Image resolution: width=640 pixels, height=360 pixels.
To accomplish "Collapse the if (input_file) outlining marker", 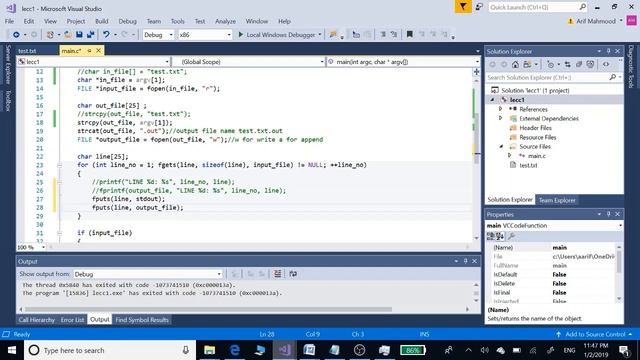I will pyautogui.click(x=60, y=233).
